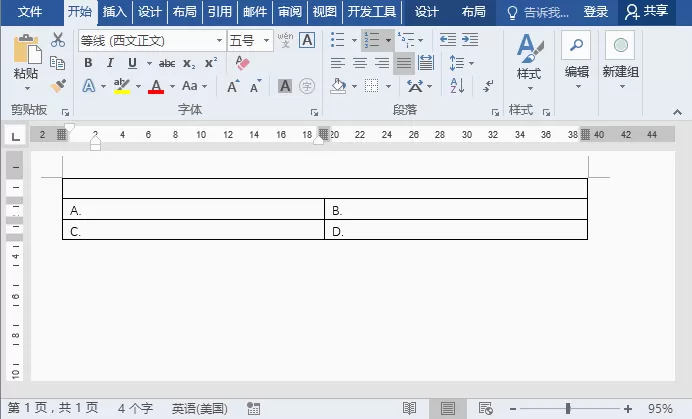Toggle Bold formatting
This screenshot has width=692, height=419.
tap(88, 63)
